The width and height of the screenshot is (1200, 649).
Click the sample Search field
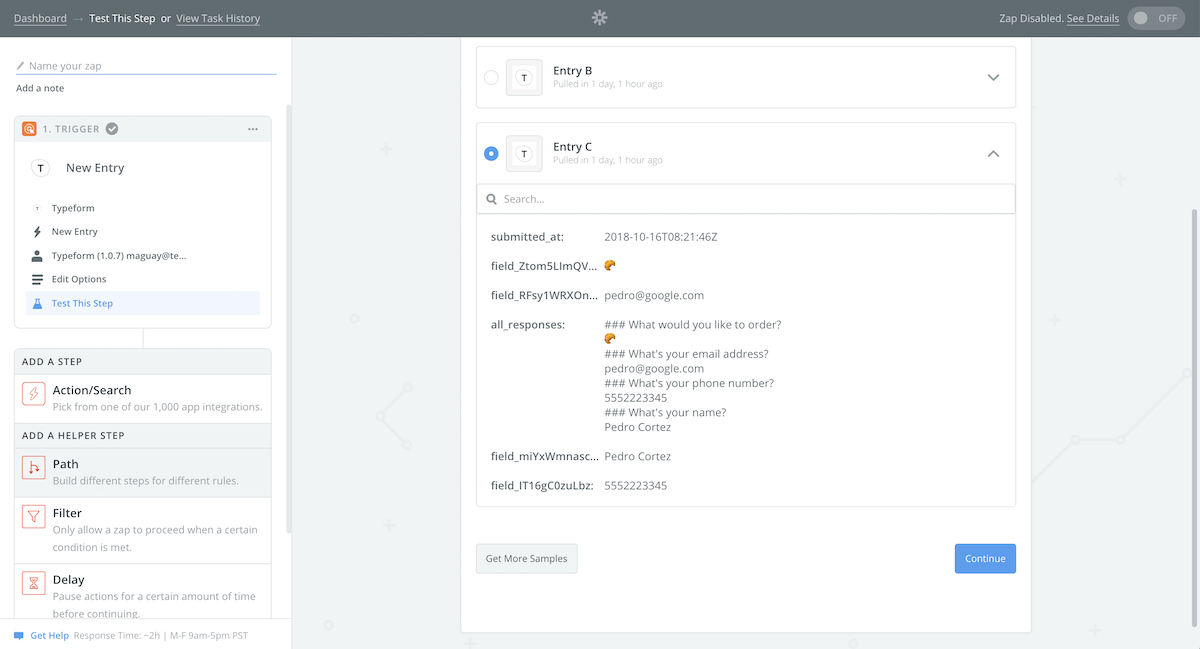(746, 199)
